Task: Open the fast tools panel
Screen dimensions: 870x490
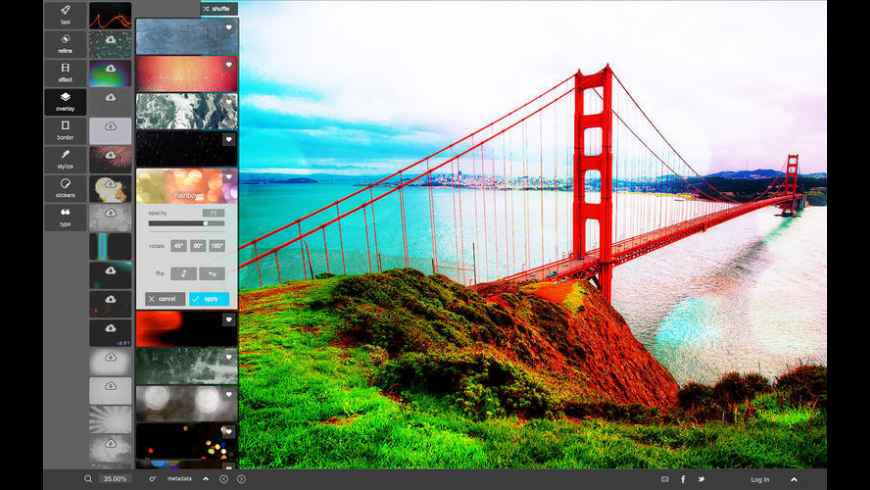Action: pyautogui.click(x=65, y=15)
